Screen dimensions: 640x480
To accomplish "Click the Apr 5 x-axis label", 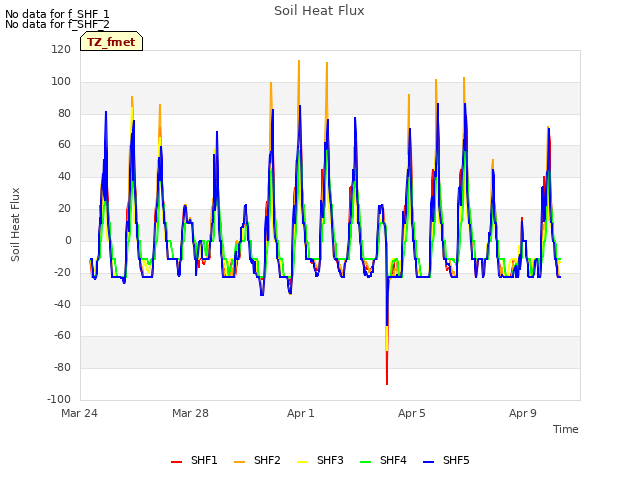I will 412,413.
